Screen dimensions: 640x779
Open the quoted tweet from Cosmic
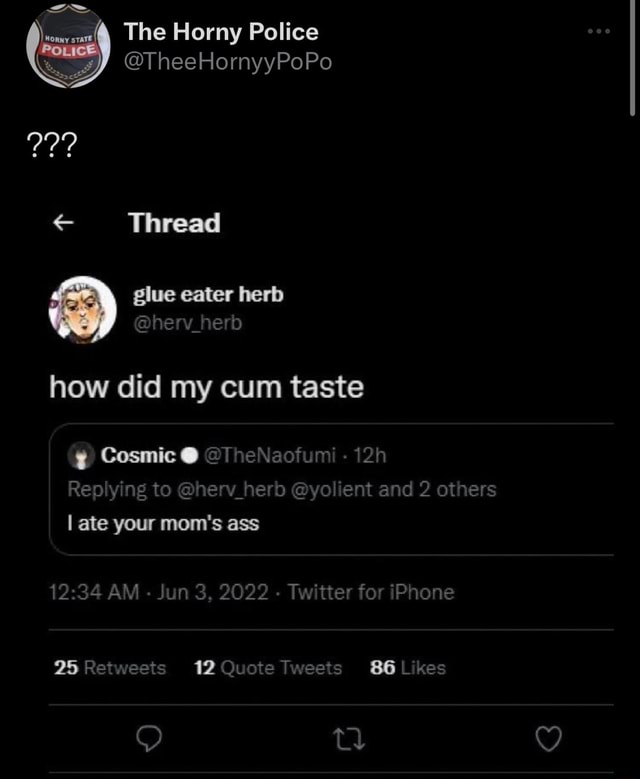pyautogui.click(x=330, y=522)
